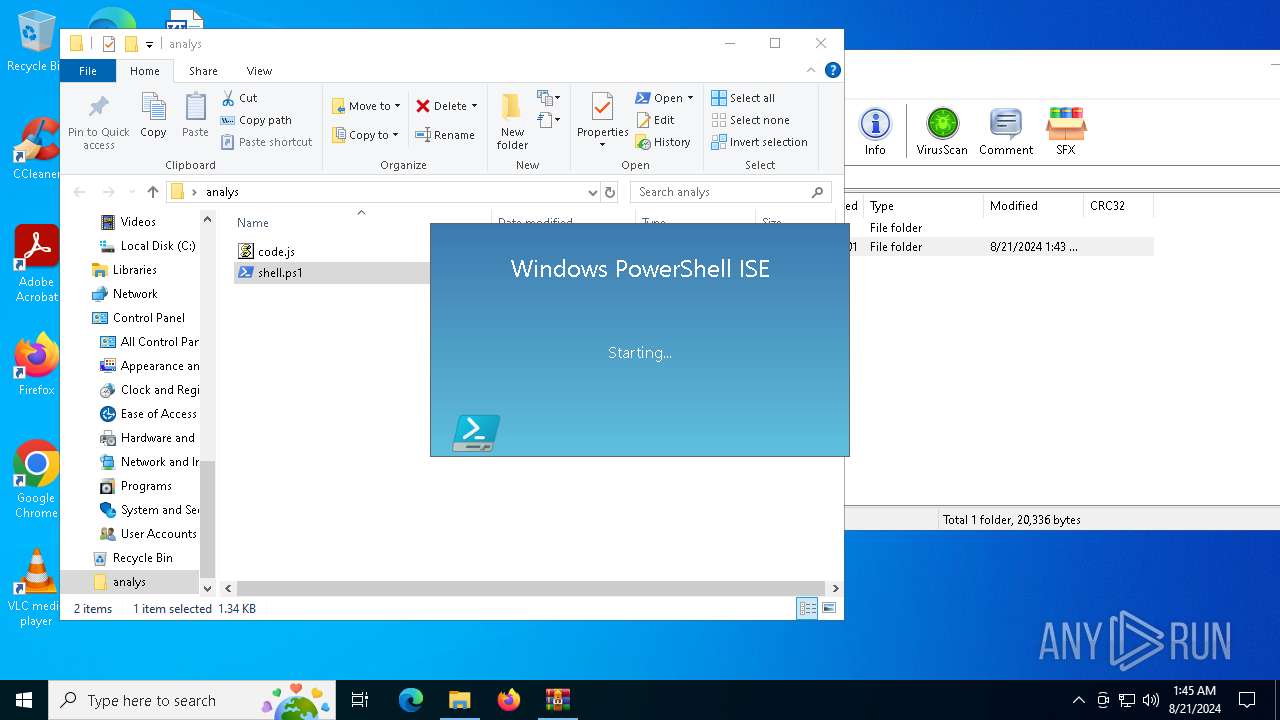This screenshot has width=1280, height=720.
Task: Click the SFX icon in WinRAR
Action: point(1066,131)
